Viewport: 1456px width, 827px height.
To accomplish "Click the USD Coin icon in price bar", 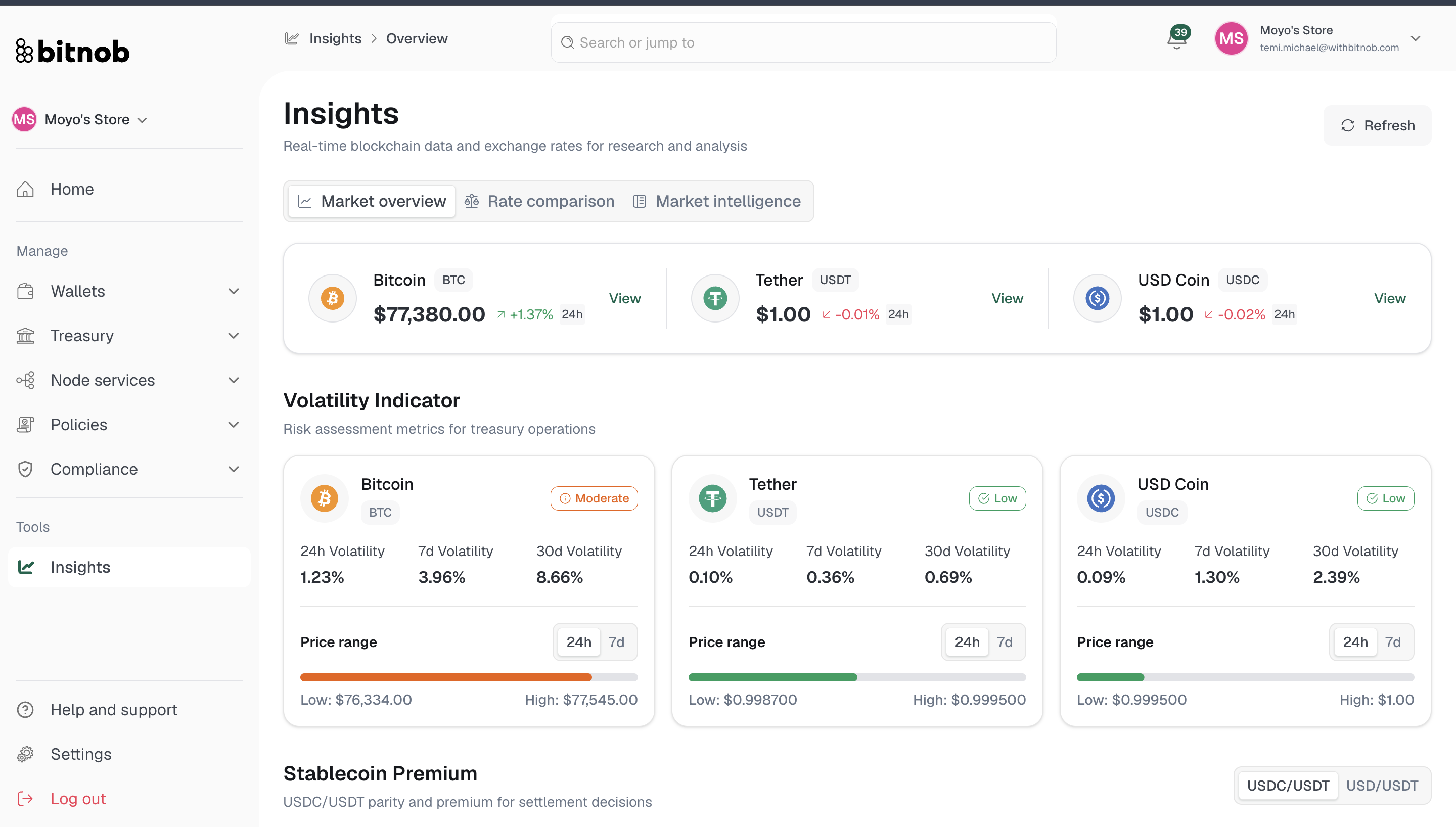I will [1097, 298].
